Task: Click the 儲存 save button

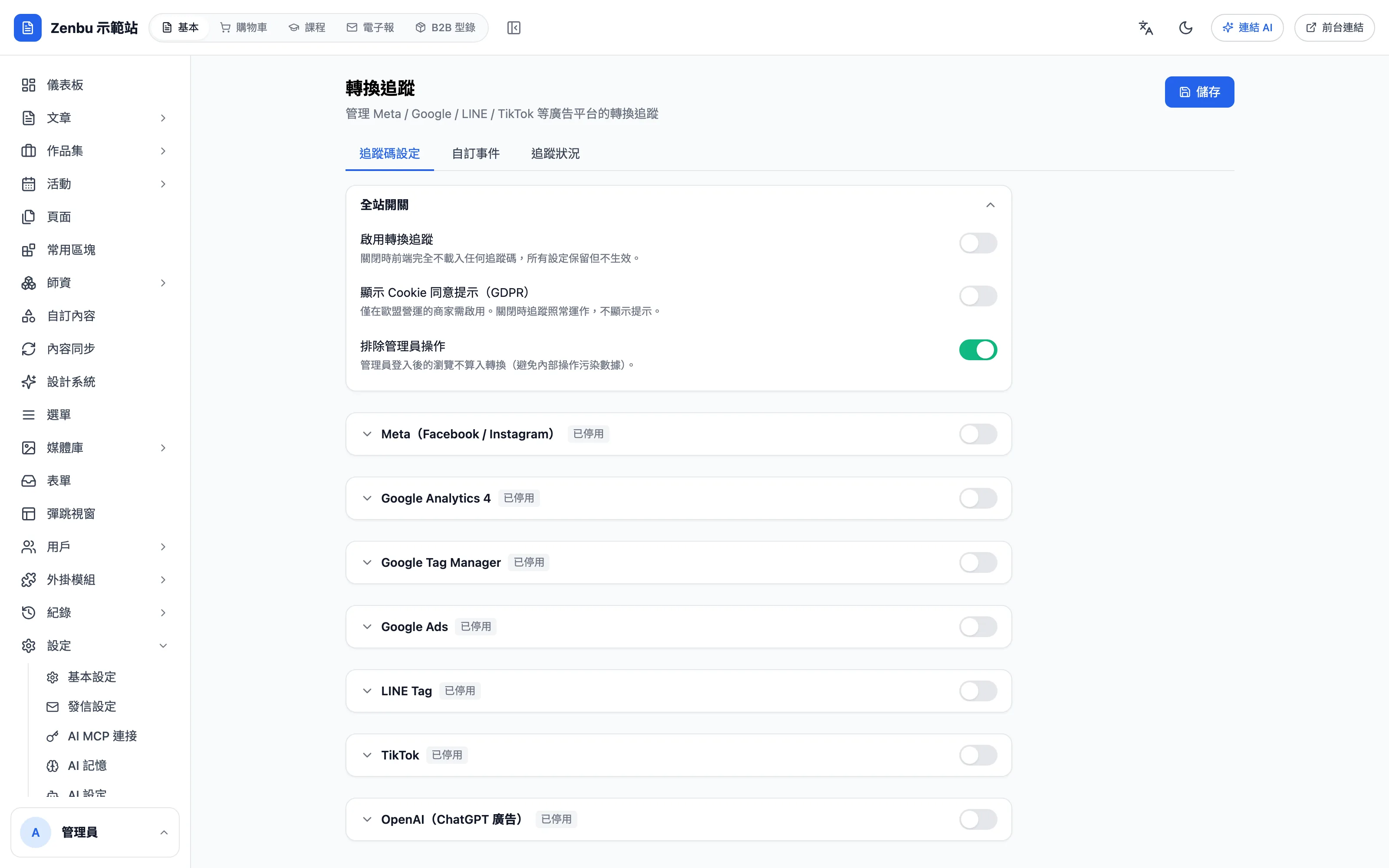Action: (x=1199, y=92)
